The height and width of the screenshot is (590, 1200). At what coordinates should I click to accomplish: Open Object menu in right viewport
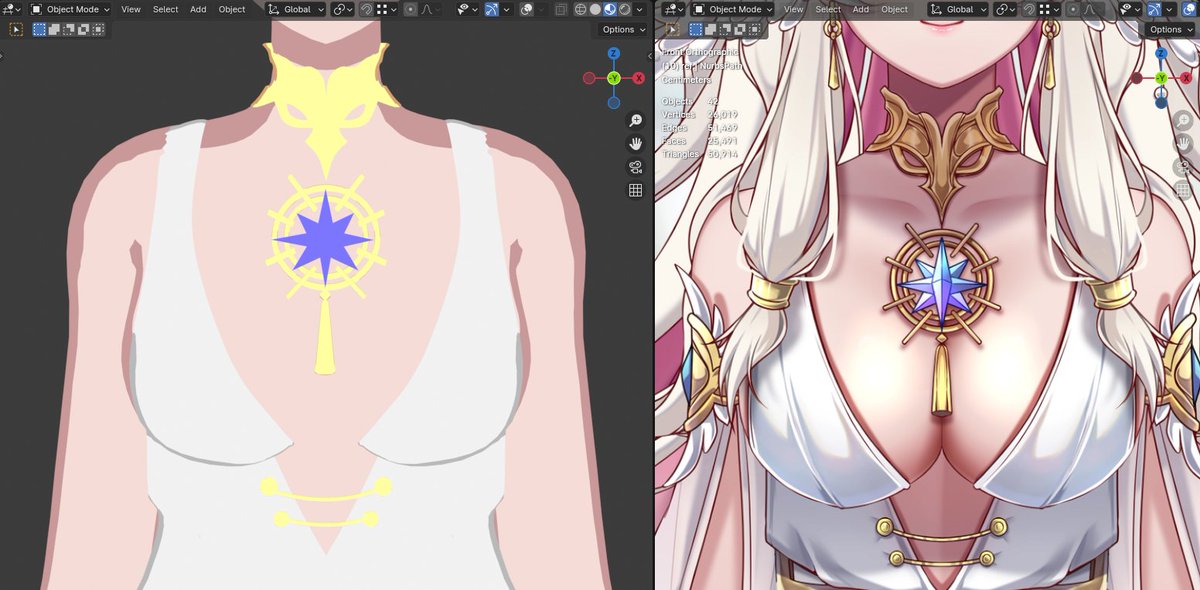pyautogui.click(x=894, y=9)
